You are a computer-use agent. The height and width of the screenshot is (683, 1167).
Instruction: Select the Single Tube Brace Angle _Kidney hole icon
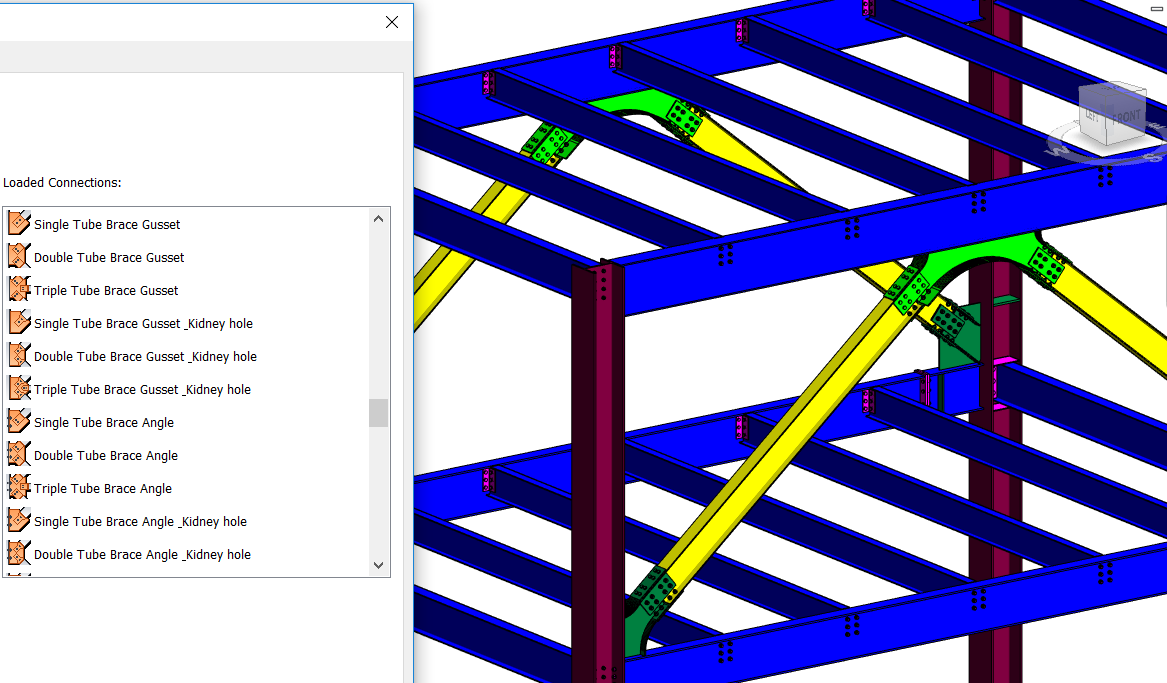click(18, 520)
